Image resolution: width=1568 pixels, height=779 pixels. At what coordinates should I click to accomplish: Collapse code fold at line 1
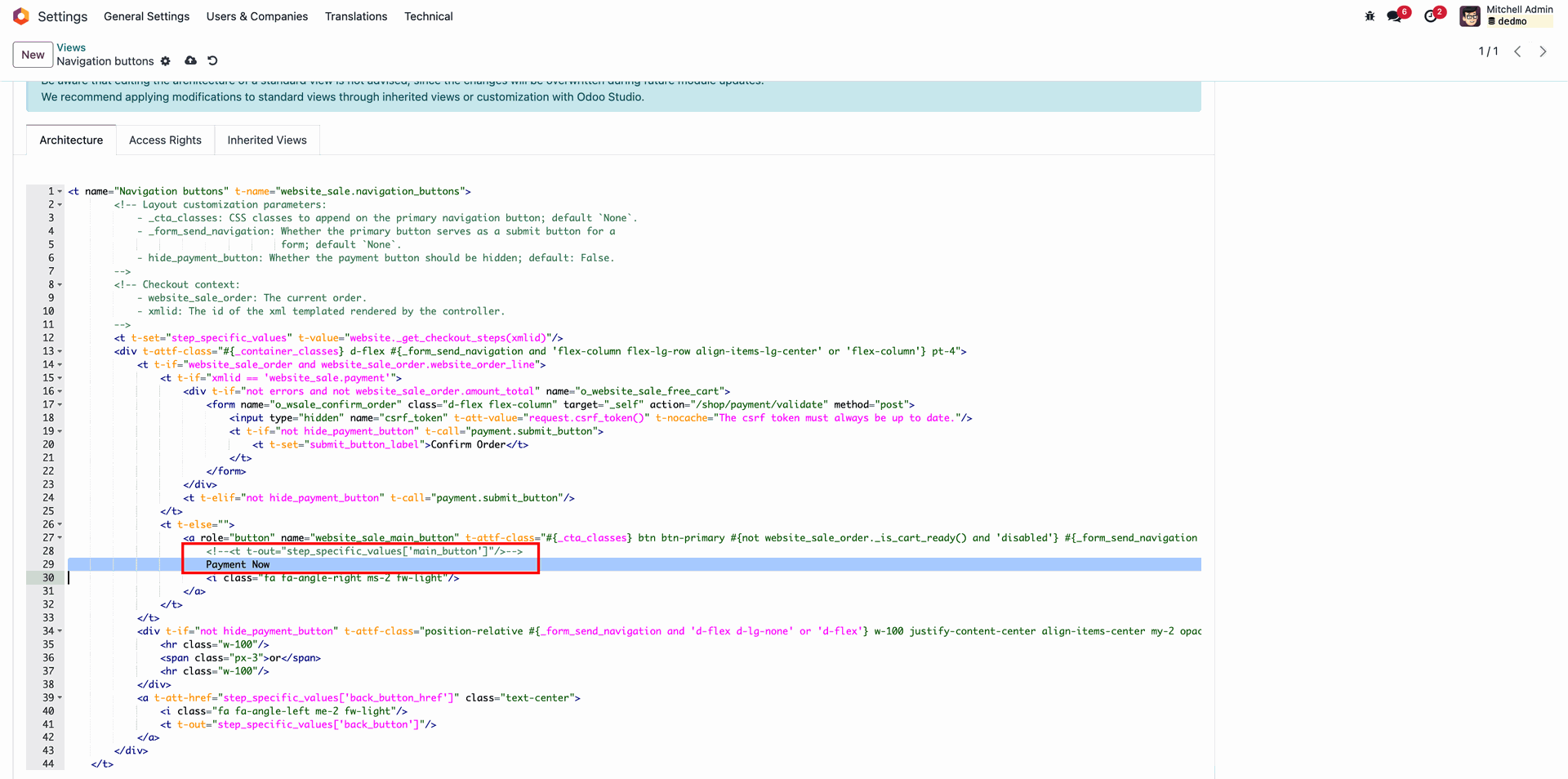click(x=60, y=192)
